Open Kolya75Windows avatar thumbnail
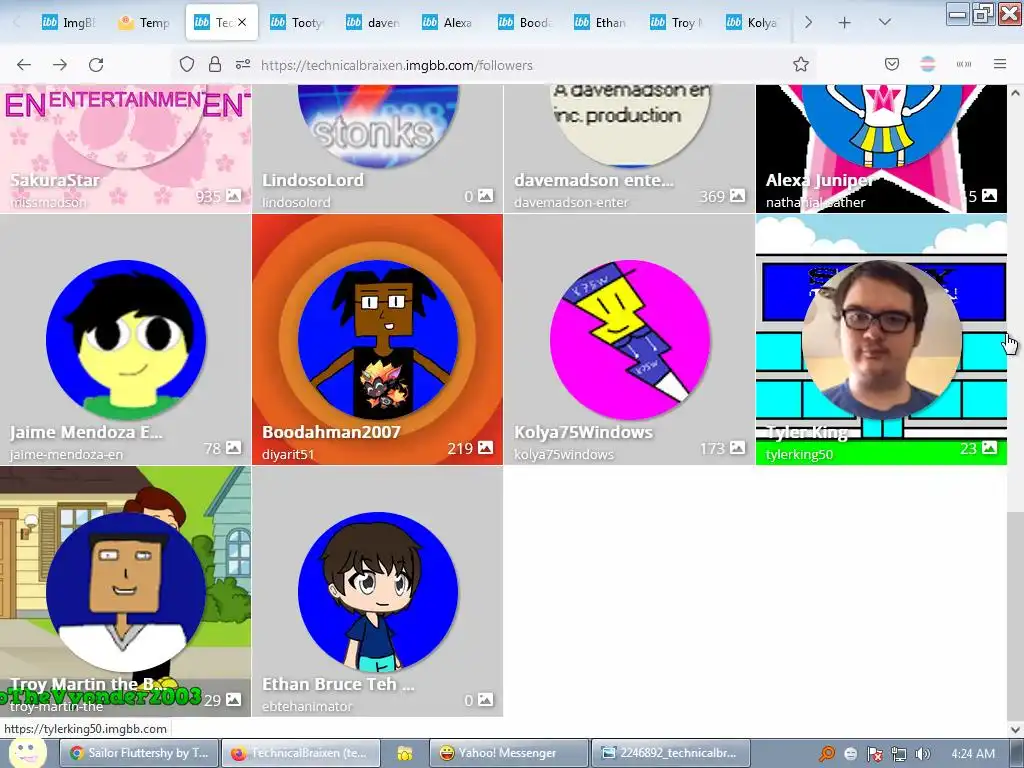 click(x=630, y=340)
